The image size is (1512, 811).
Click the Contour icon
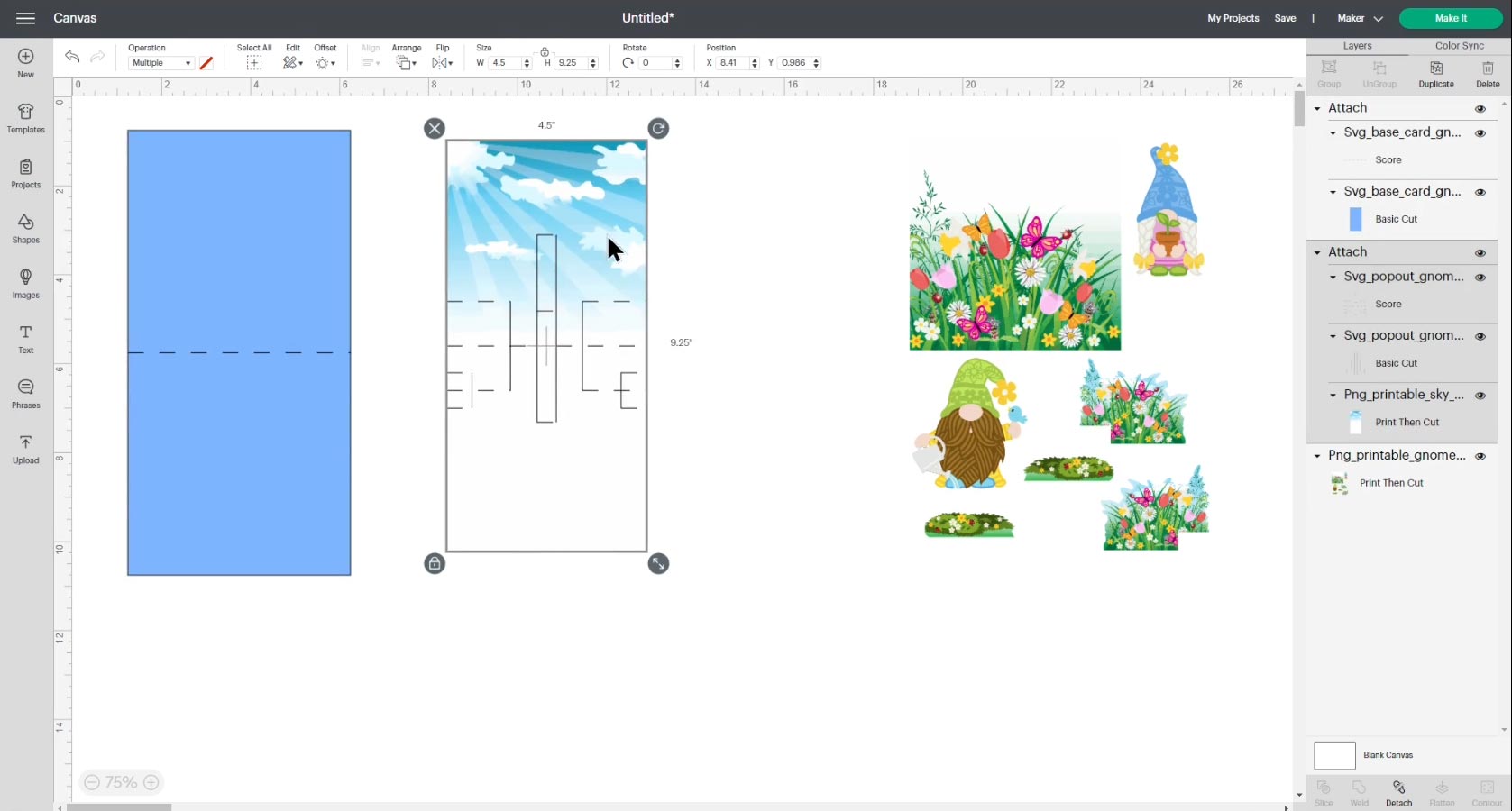pos(1487,791)
